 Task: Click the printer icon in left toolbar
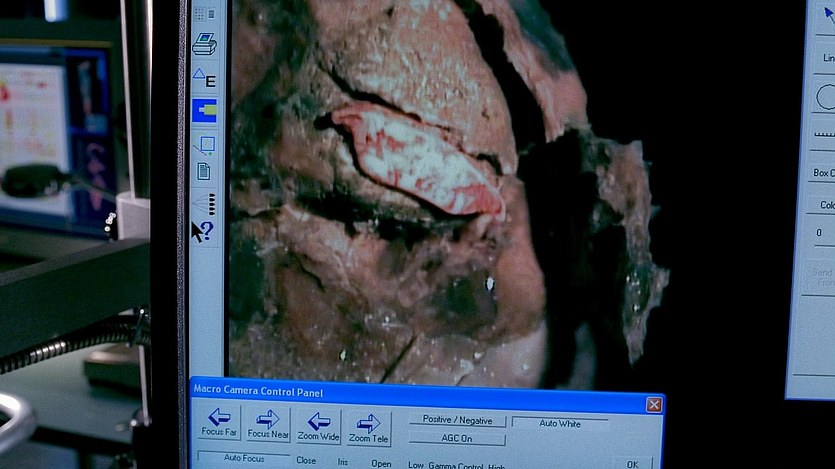pos(204,44)
